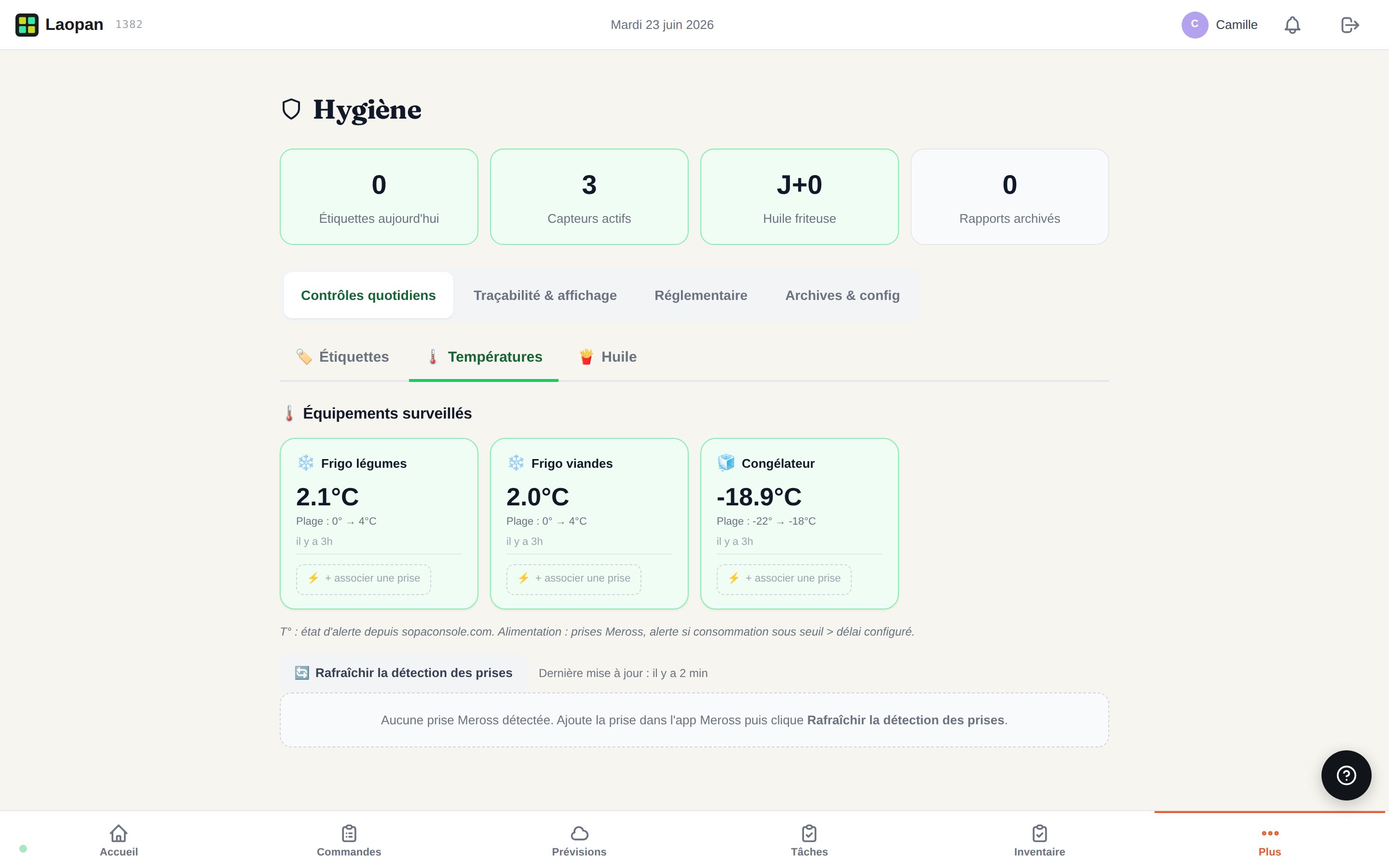Click Camille's avatar circle
Image resolution: width=1389 pixels, height=868 pixels.
point(1195,25)
